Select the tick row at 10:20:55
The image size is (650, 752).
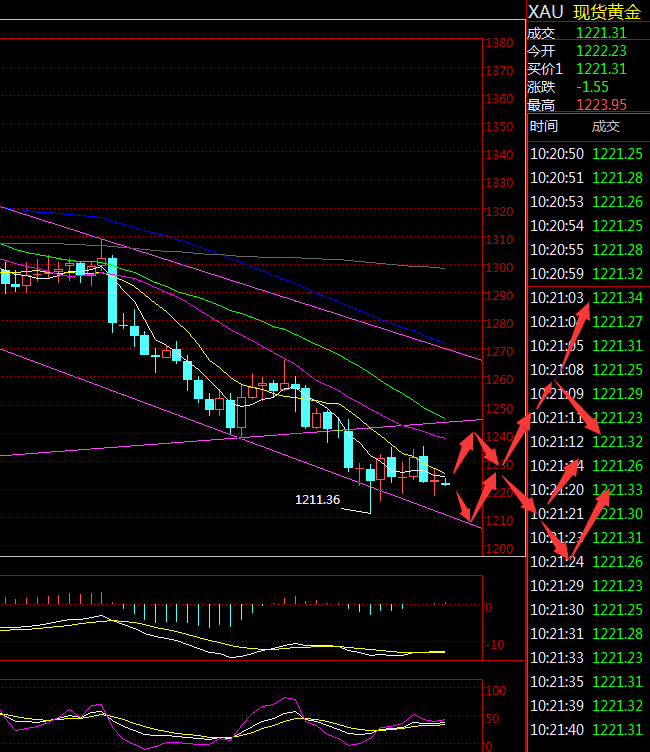pos(586,249)
